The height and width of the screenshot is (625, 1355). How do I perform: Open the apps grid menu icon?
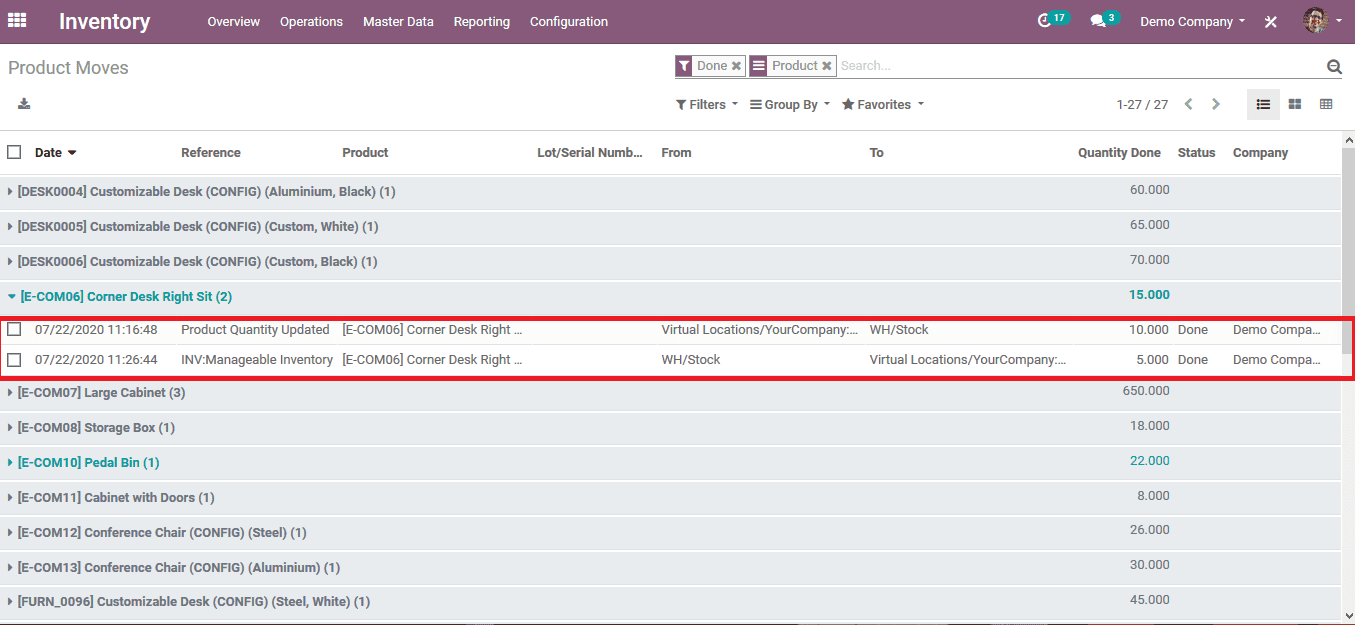click(17, 20)
